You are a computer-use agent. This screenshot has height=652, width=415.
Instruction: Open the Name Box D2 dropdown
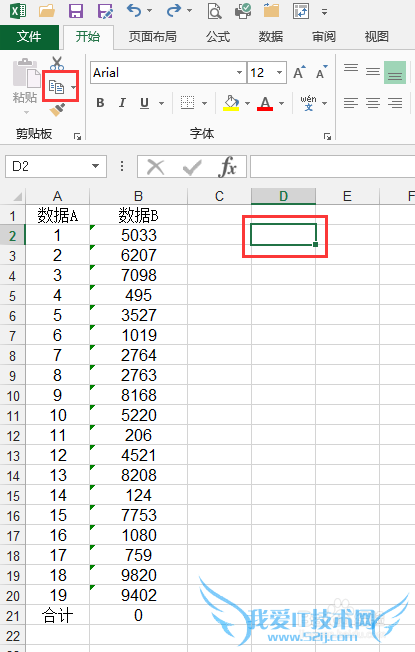click(x=96, y=166)
